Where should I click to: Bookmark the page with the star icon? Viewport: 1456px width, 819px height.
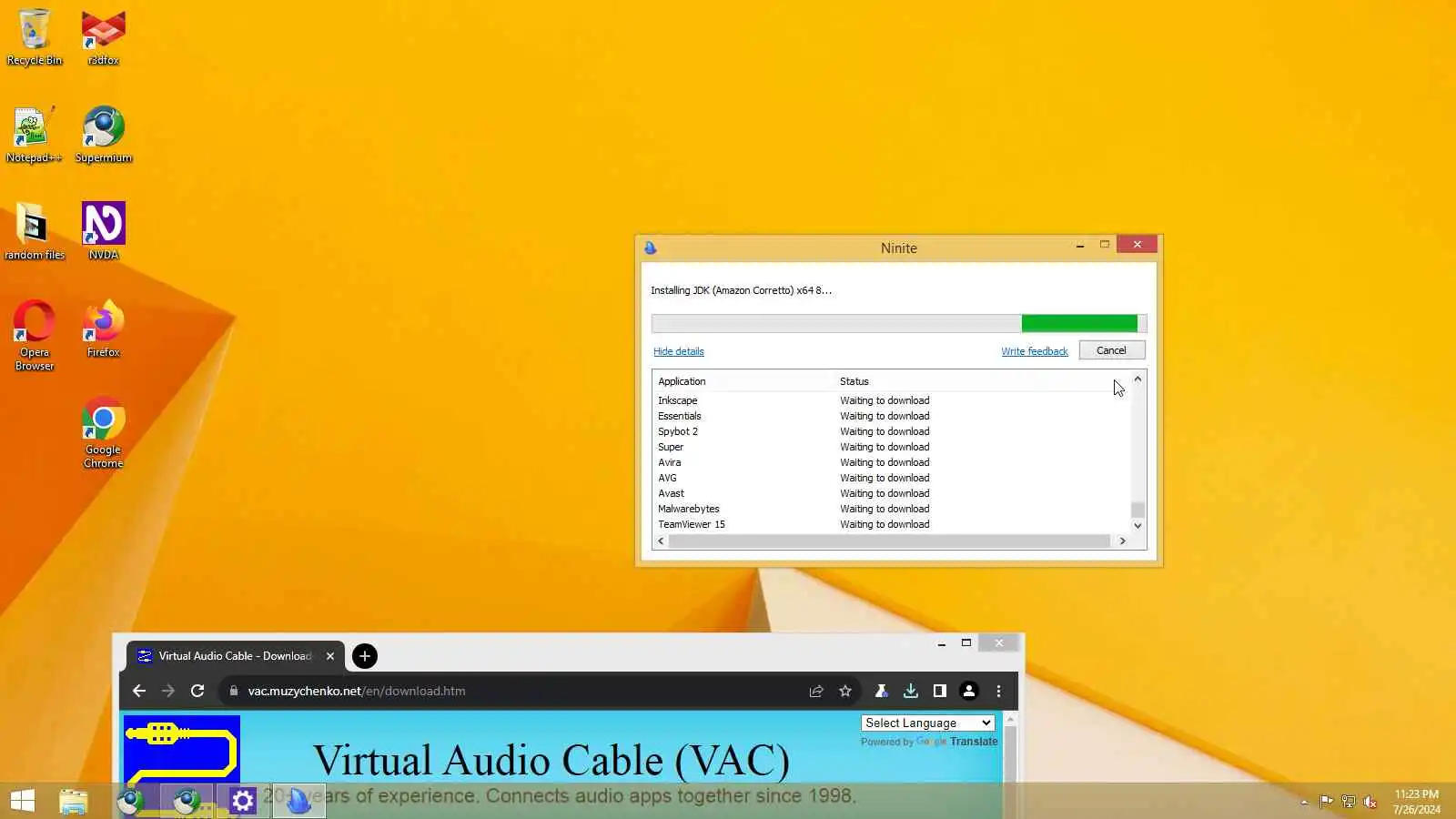coord(845,691)
